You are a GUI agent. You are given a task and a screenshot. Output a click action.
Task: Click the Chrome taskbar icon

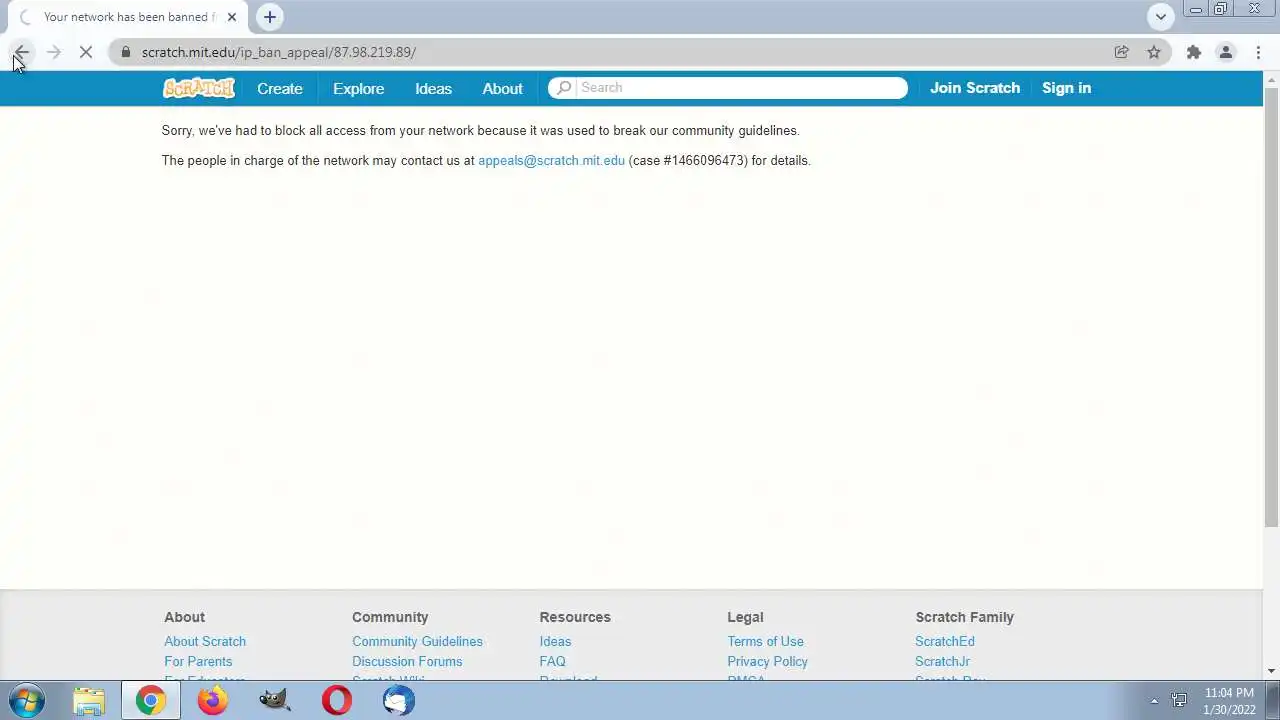point(151,700)
